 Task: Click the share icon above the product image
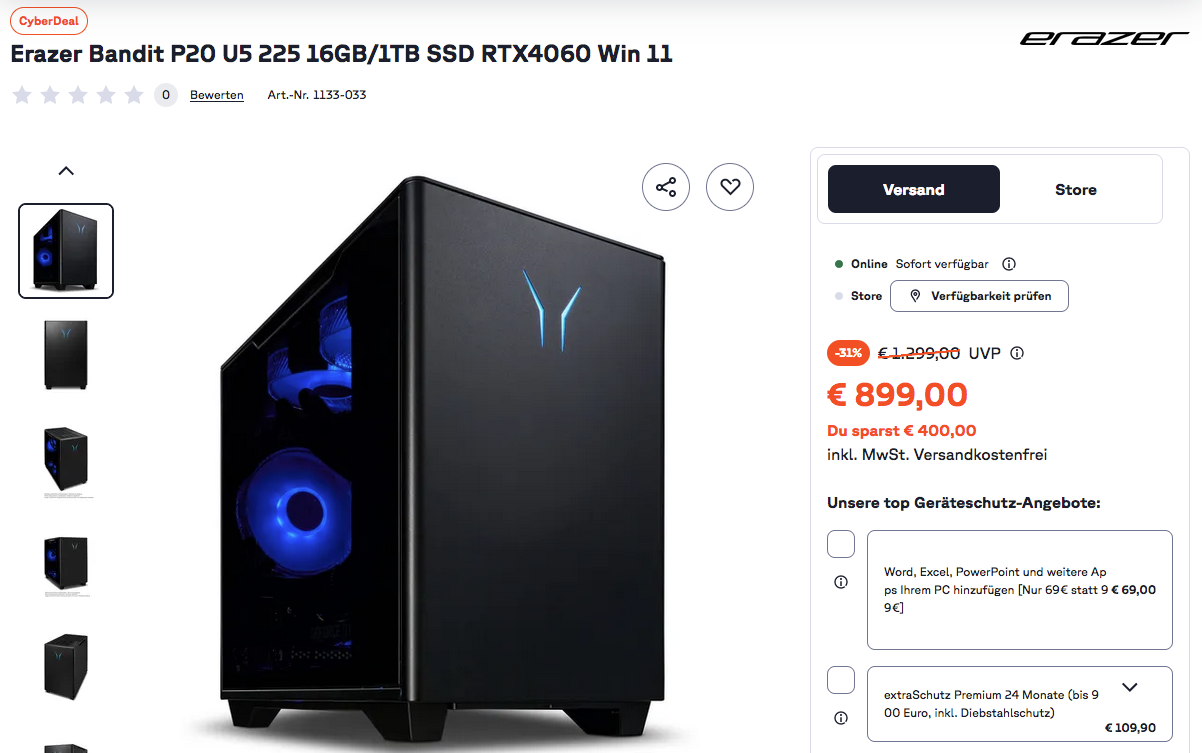coord(666,187)
